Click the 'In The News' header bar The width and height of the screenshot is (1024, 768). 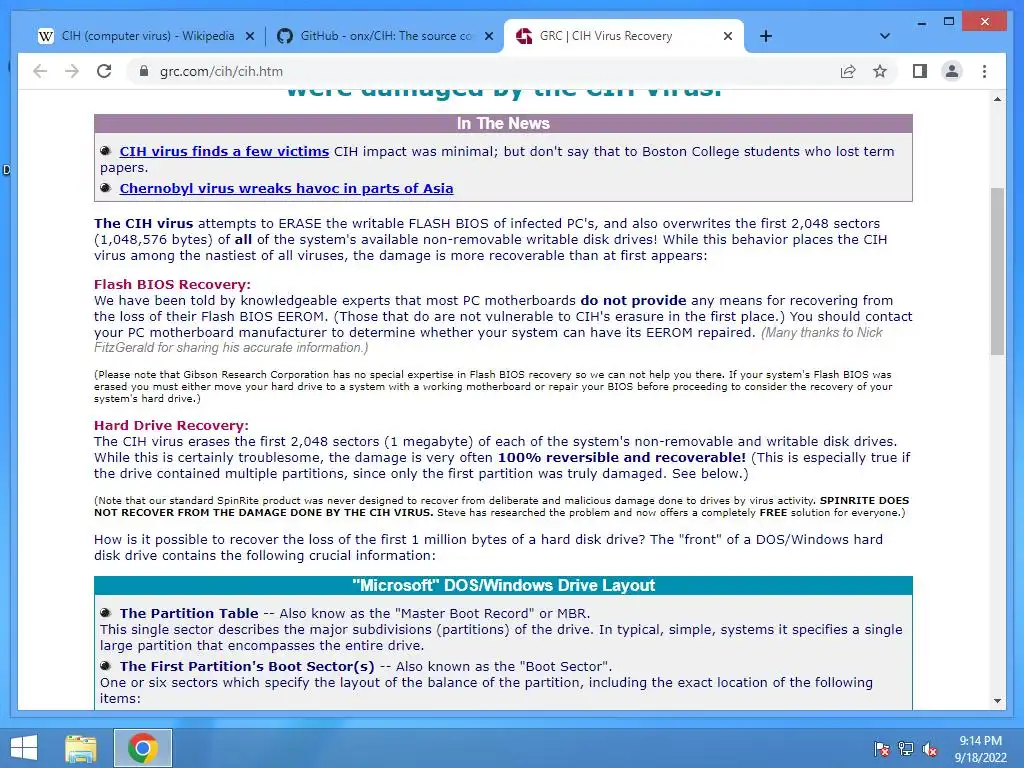pos(503,123)
